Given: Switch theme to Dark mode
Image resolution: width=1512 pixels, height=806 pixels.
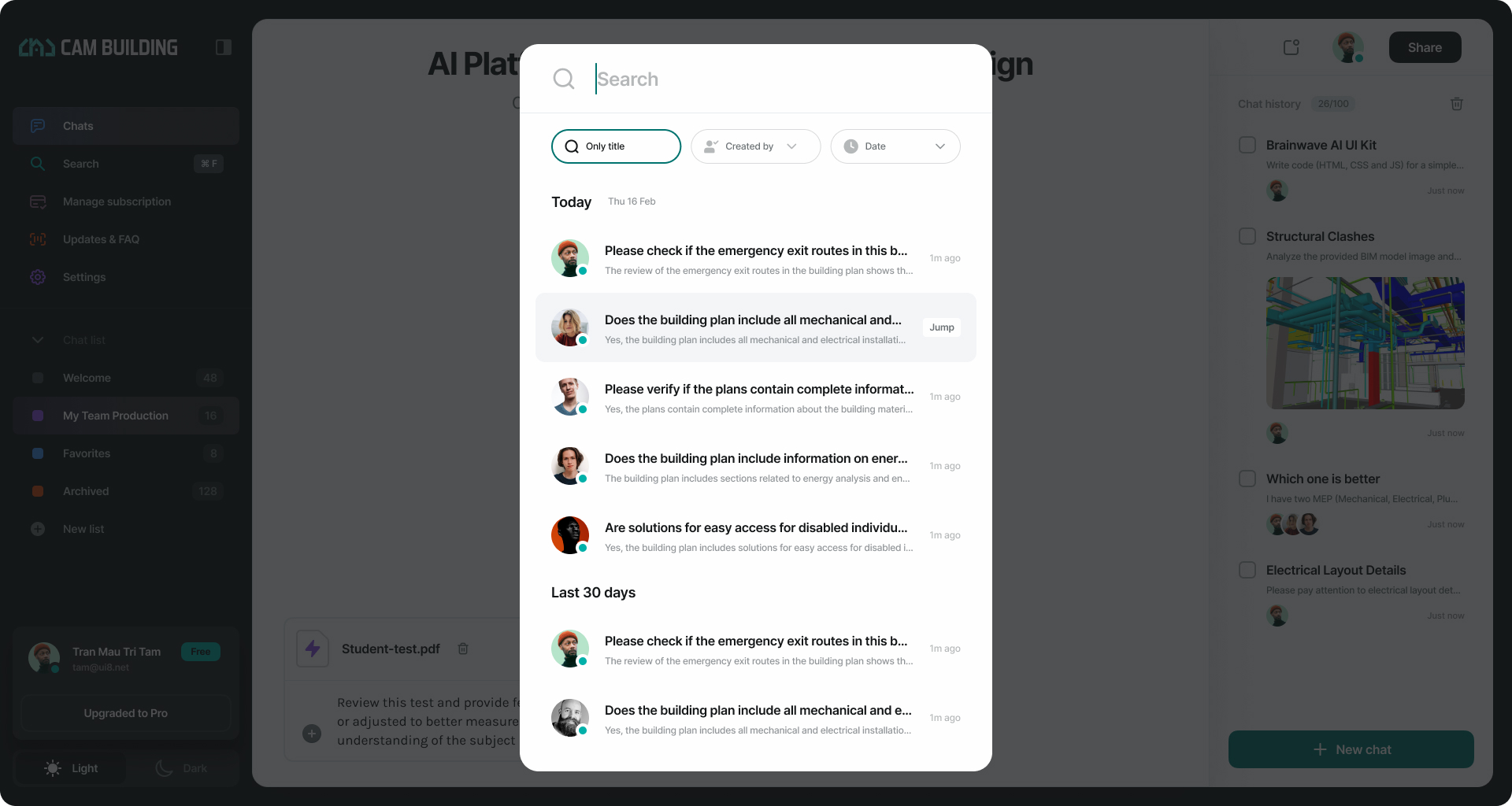Looking at the screenshot, I should (x=183, y=768).
